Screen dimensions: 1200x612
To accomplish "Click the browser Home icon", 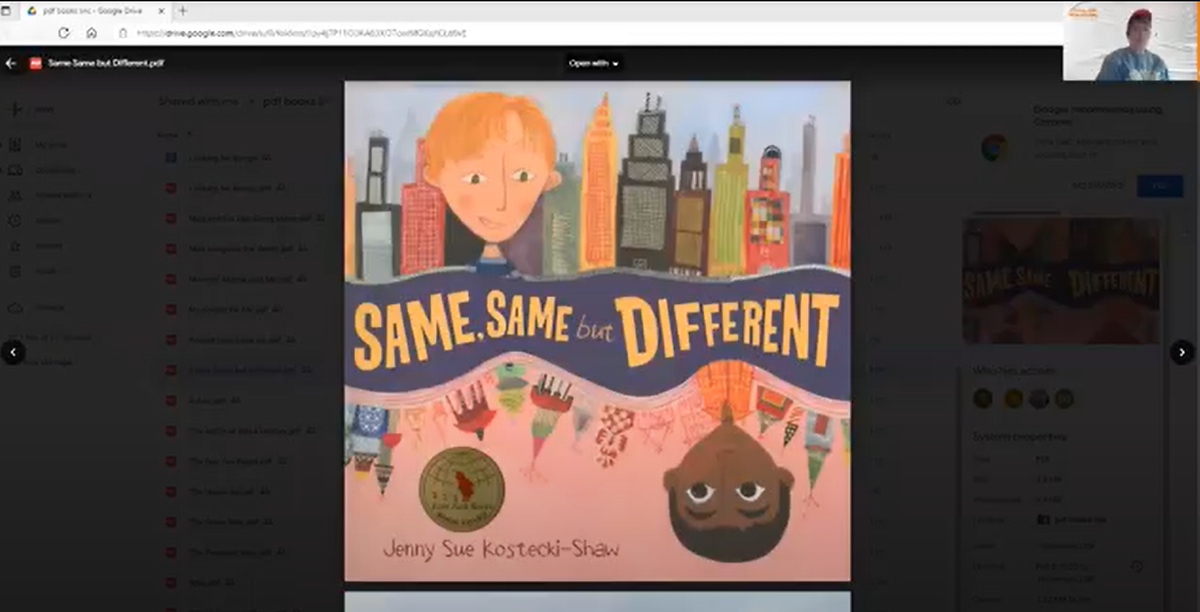I will coord(91,33).
